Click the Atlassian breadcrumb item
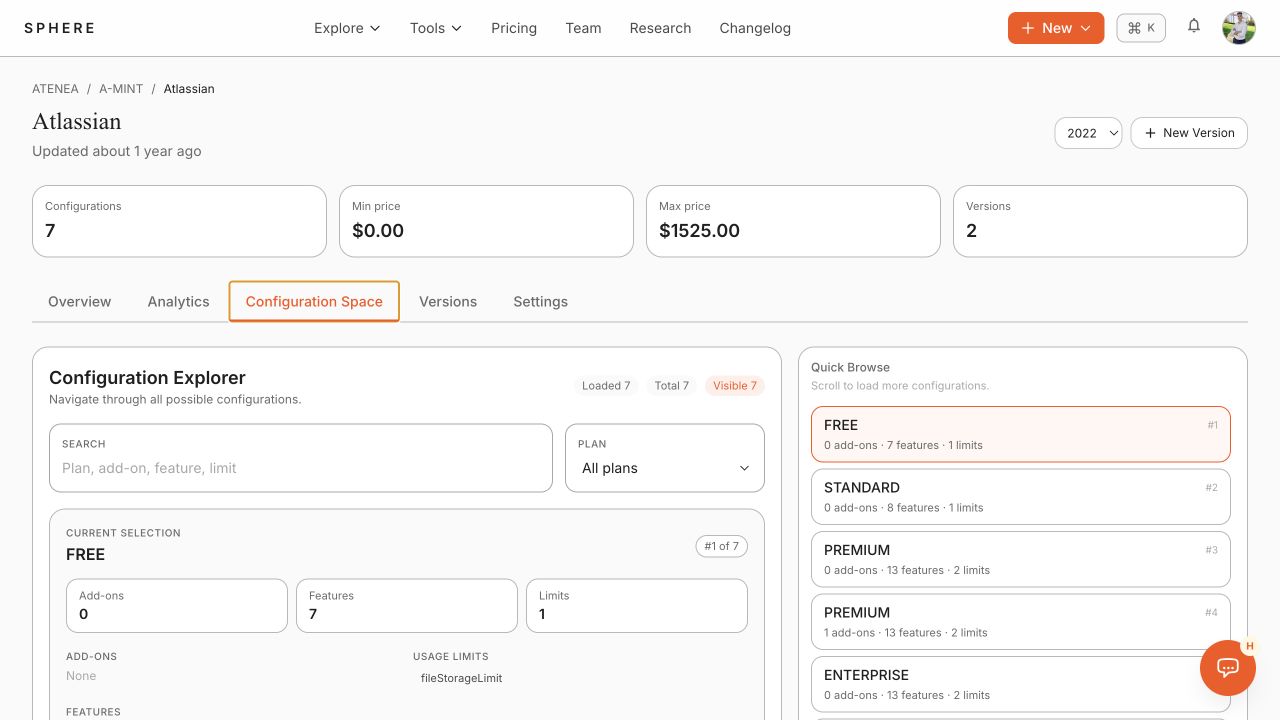The image size is (1280, 720). [x=189, y=89]
